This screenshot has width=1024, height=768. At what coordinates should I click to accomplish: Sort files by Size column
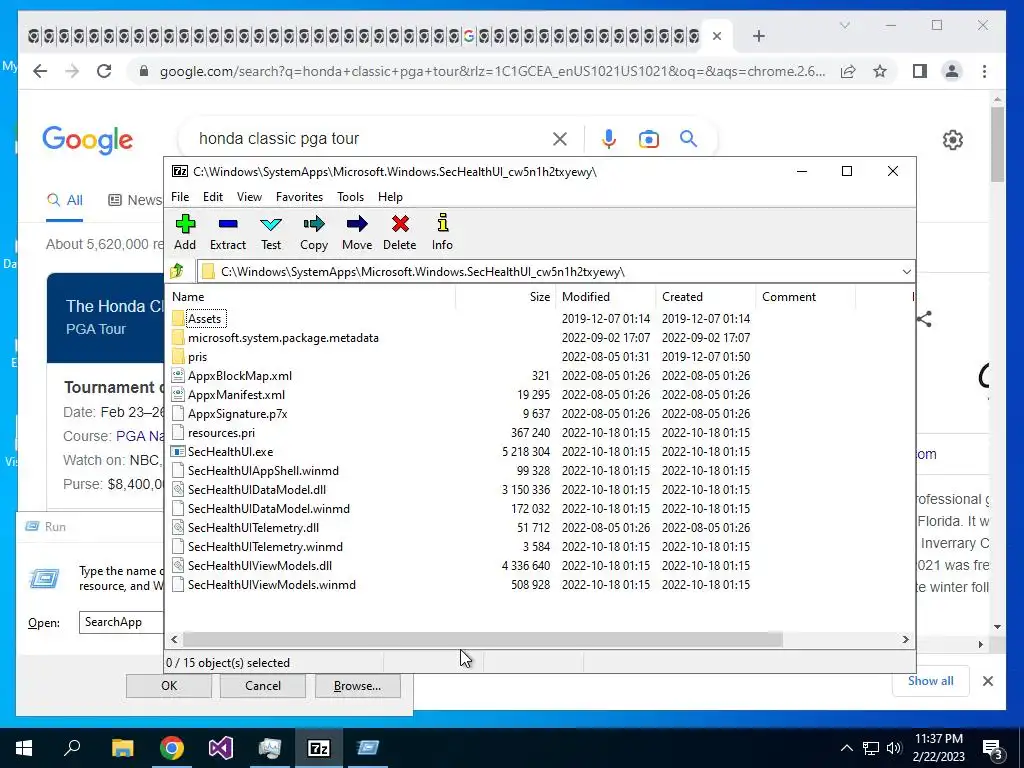505,296
